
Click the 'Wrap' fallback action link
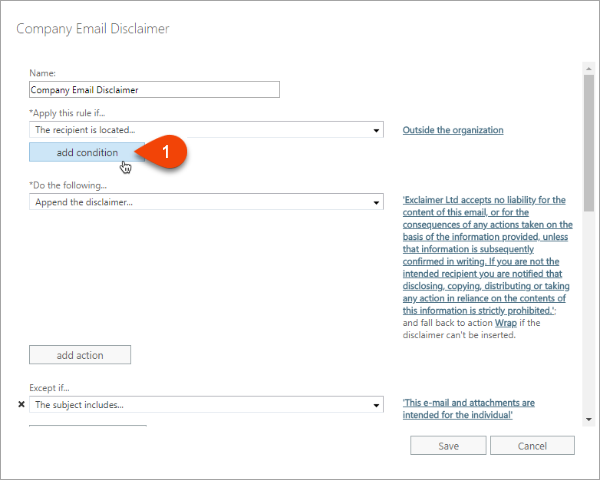point(505,323)
